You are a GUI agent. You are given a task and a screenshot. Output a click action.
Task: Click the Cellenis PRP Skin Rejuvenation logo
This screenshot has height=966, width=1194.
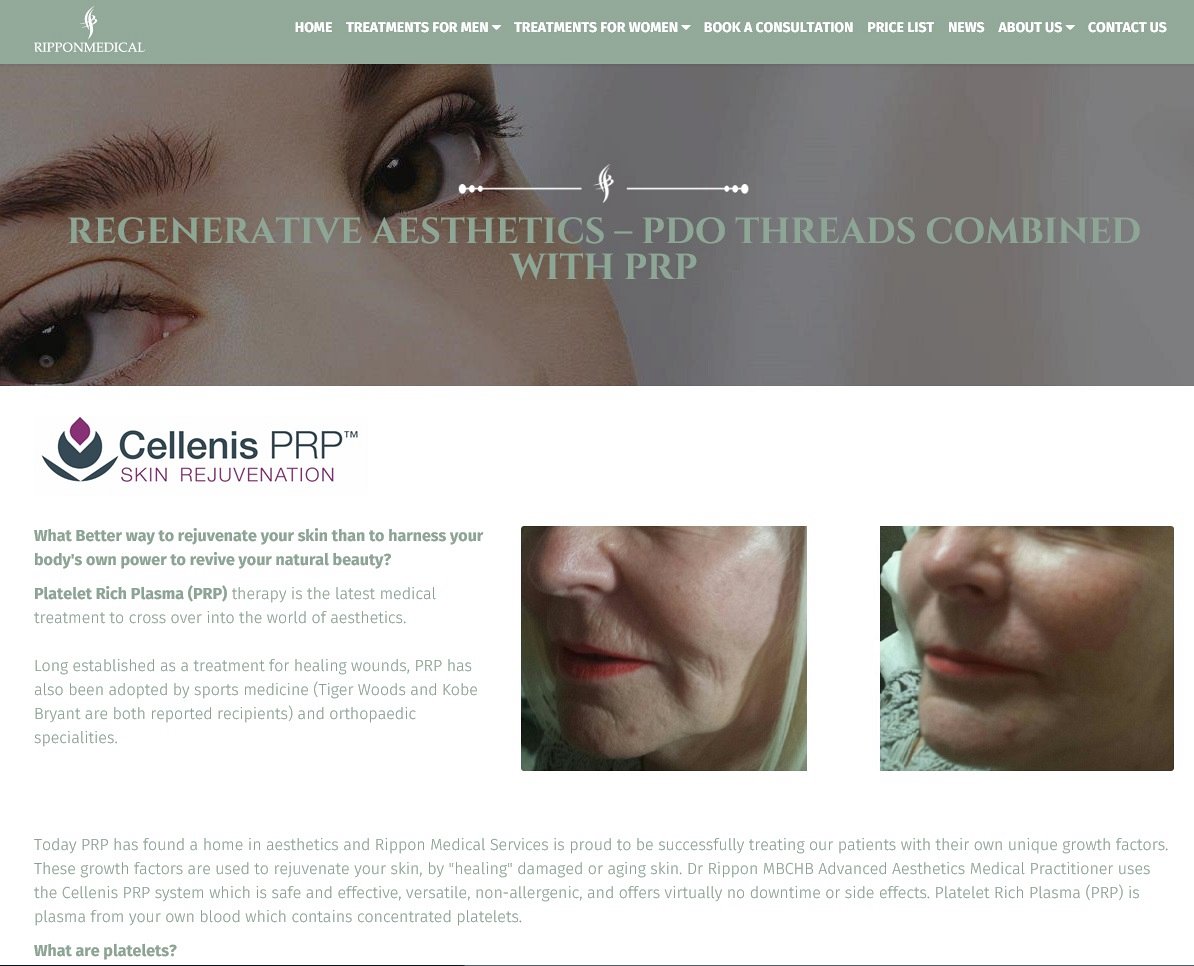[200, 450]
